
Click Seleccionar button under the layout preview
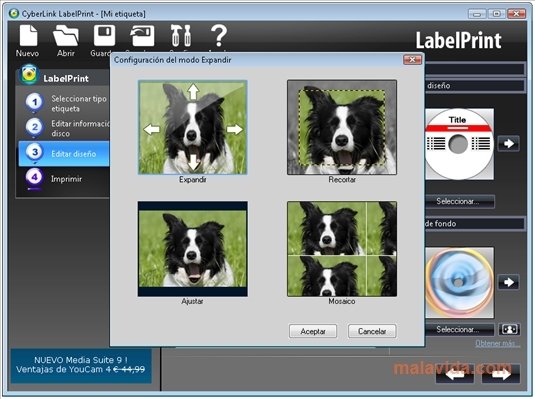pos(459,201)
